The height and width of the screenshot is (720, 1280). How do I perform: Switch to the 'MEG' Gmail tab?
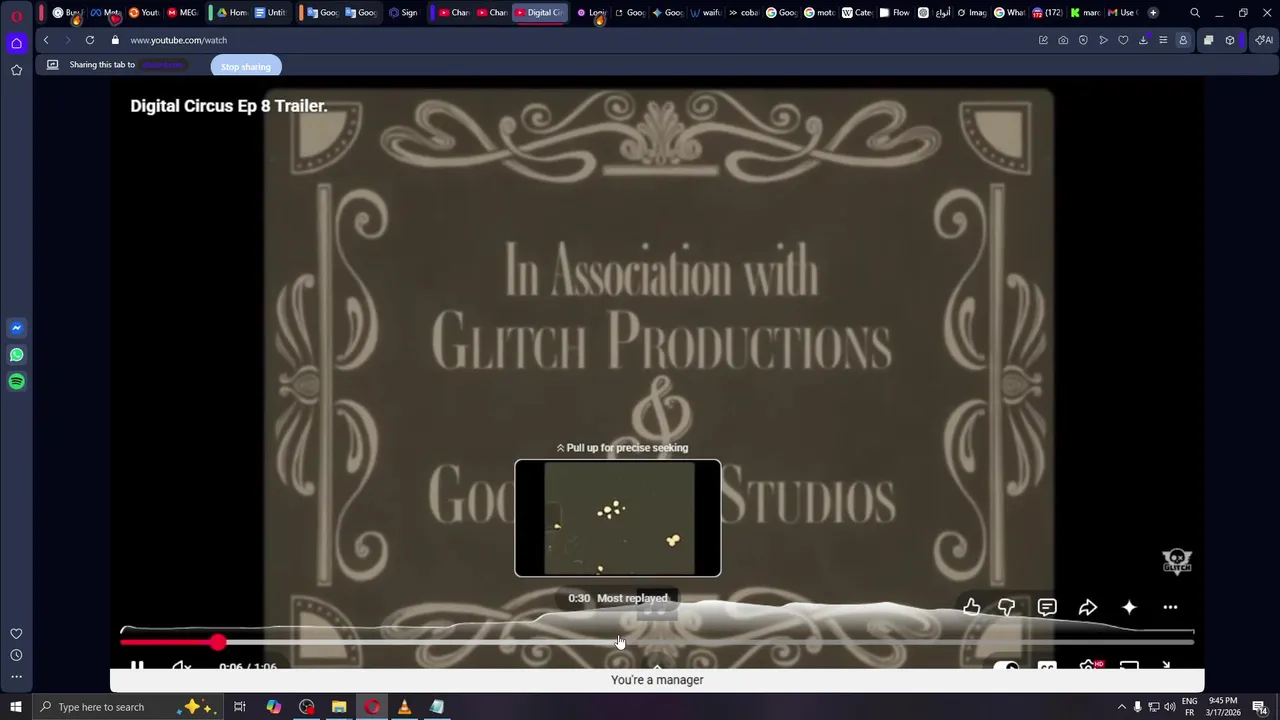182,13
